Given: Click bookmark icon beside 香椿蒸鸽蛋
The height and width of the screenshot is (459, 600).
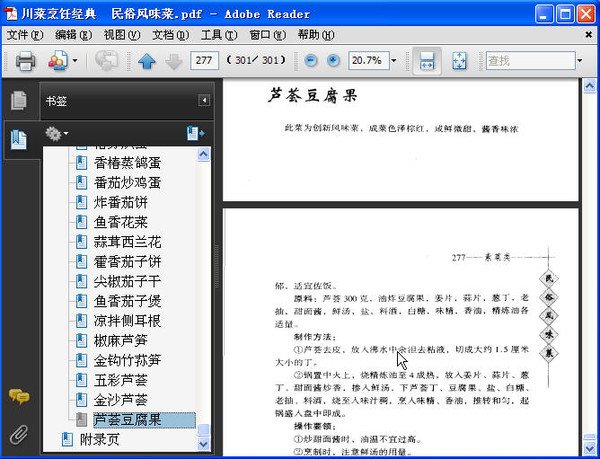Looking at the screenshot, I should point(81,163).
